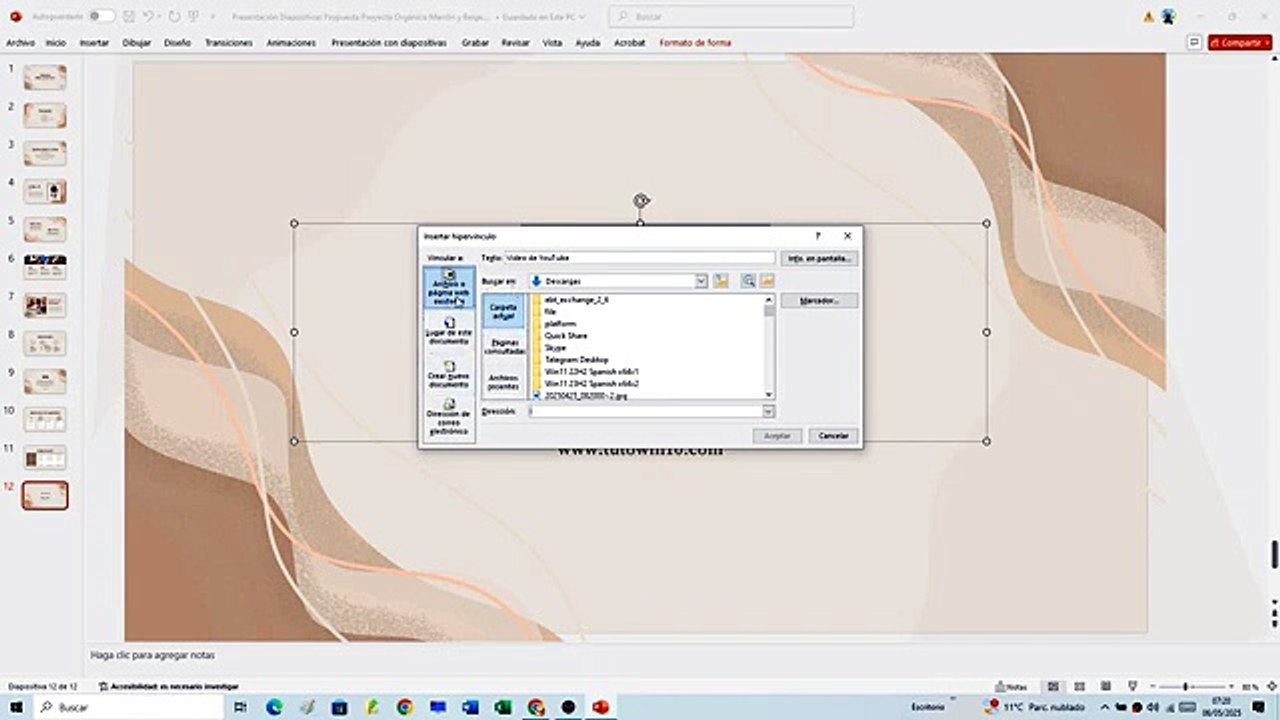Select slide 11 thumbnail
Screen dimensions: 1280x720
coord(45,458)
